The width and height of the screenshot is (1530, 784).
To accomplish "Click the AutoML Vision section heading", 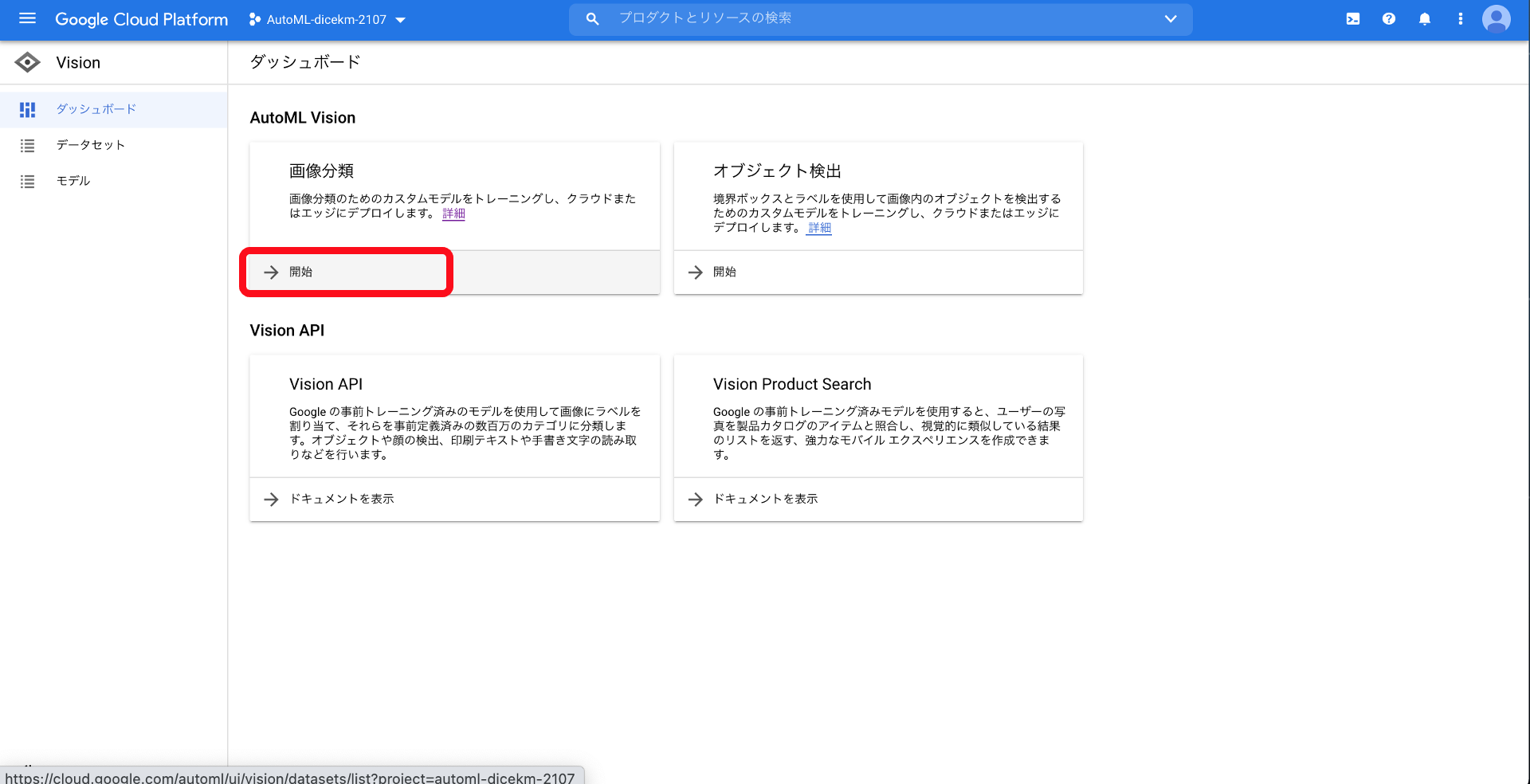I will pyautogui.click(x=303, y=118).
